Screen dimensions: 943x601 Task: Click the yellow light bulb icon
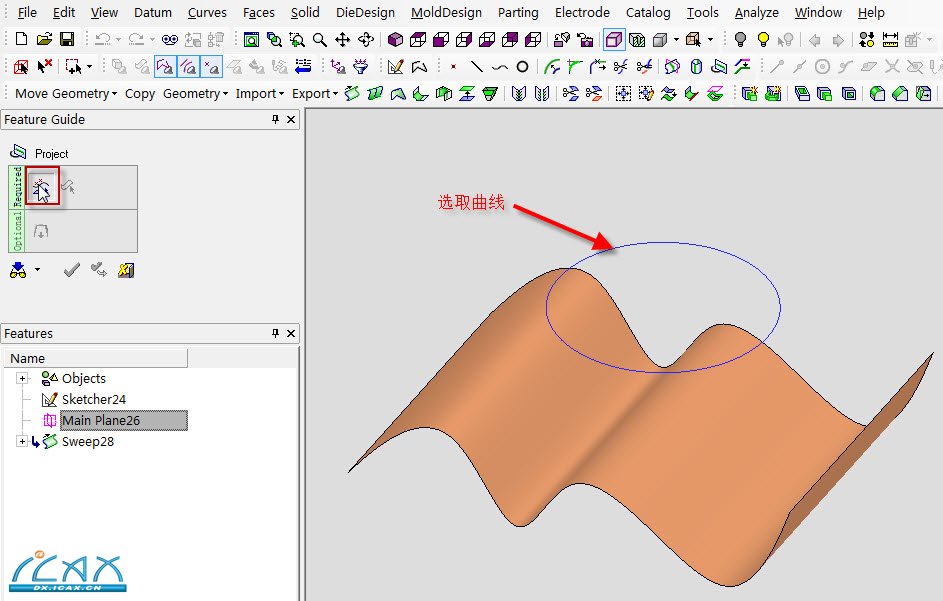click(x=763, y=40)
